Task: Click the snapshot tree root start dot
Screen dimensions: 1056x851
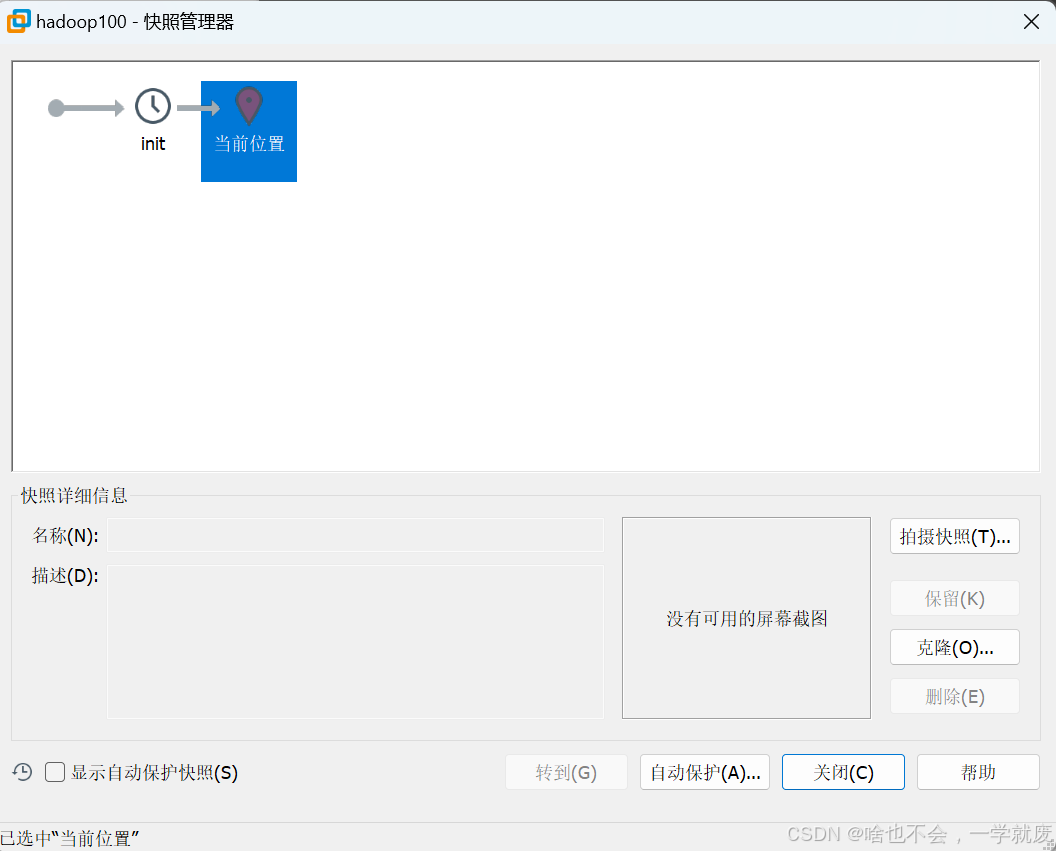Action: (x=57, y=108)
